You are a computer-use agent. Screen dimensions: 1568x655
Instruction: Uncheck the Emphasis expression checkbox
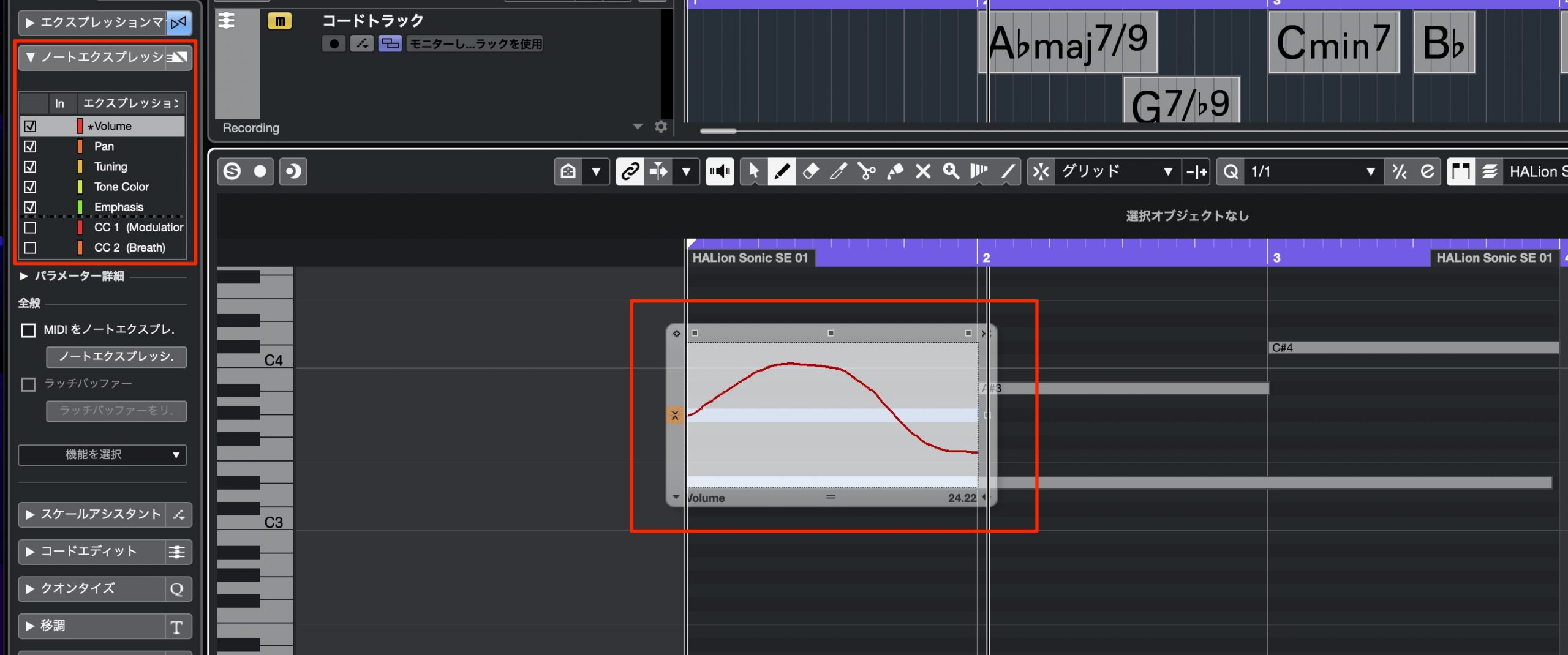(x=30, y=207)
